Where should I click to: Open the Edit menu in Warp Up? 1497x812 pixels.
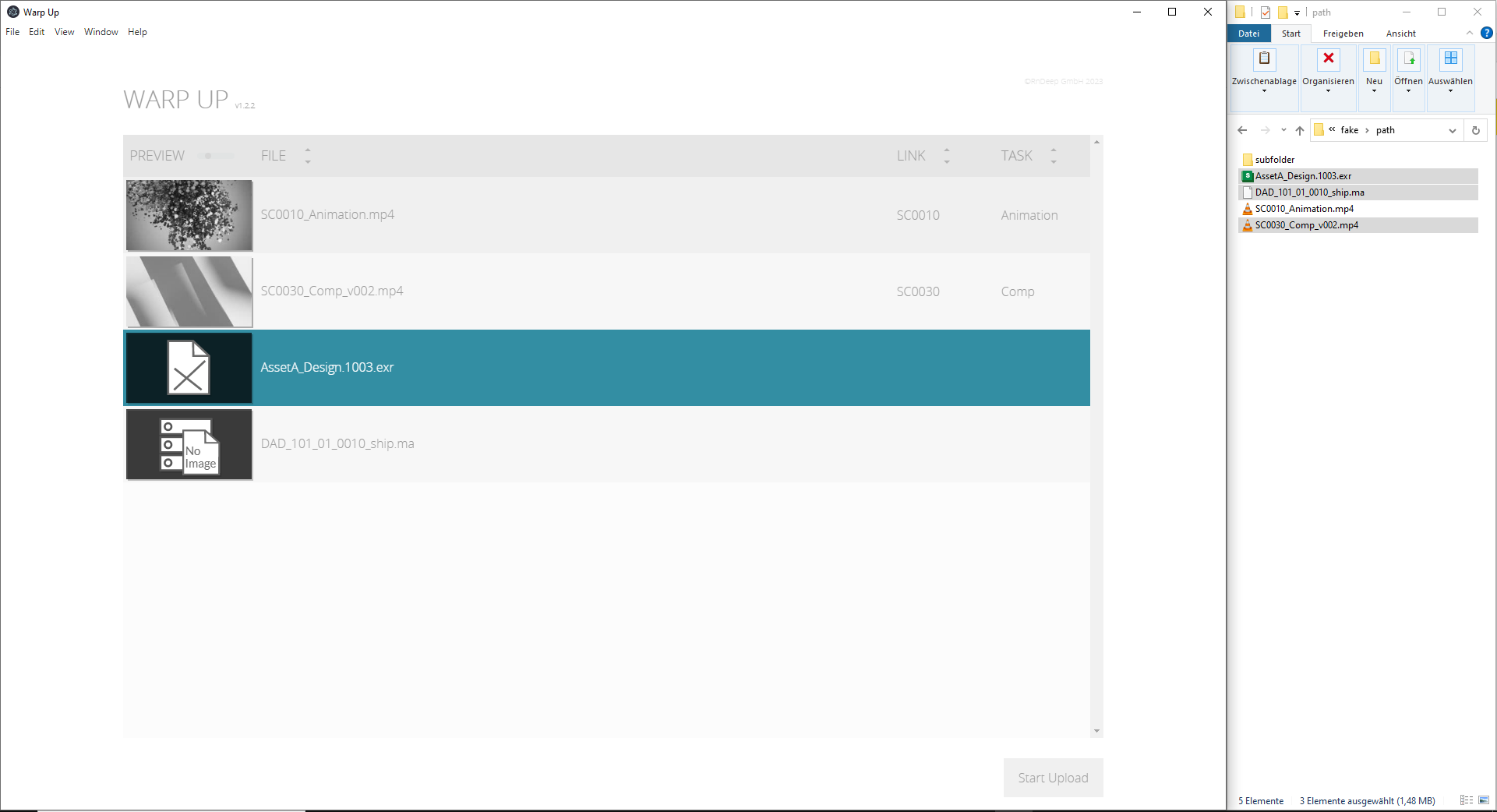37,32
